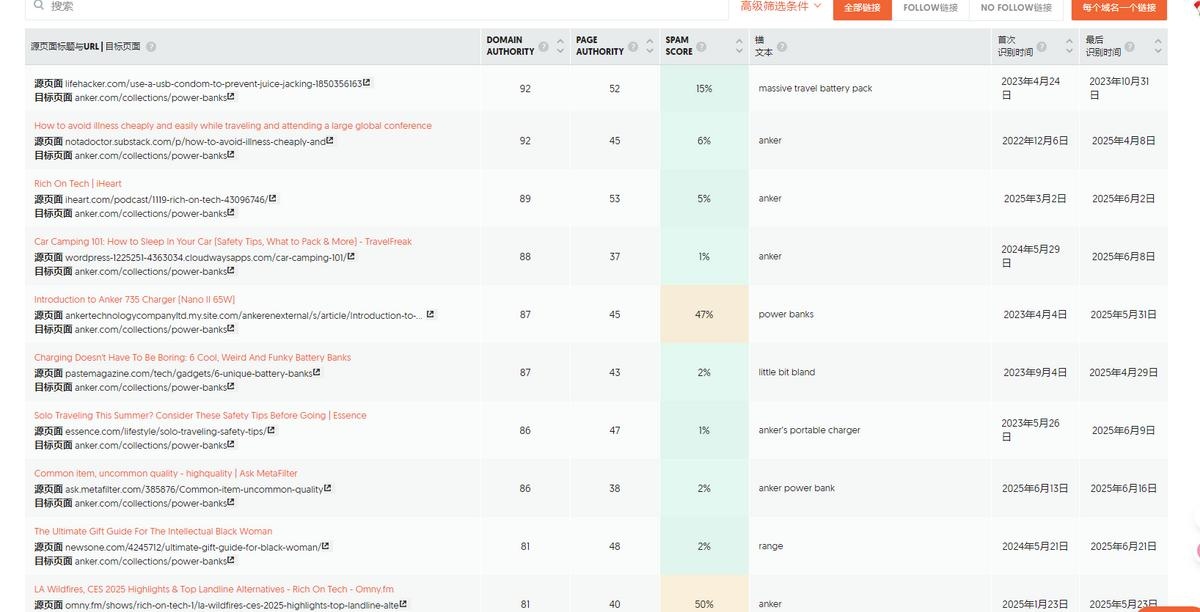Toggle sort arrows for Domain Authority column
The width and height of the screenshot is (1200, 612).
click(x=559, y=46)
